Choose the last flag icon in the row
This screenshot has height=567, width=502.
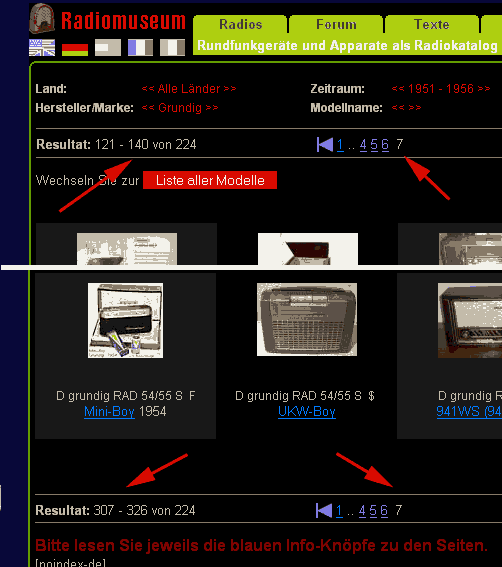pos(173,48)
